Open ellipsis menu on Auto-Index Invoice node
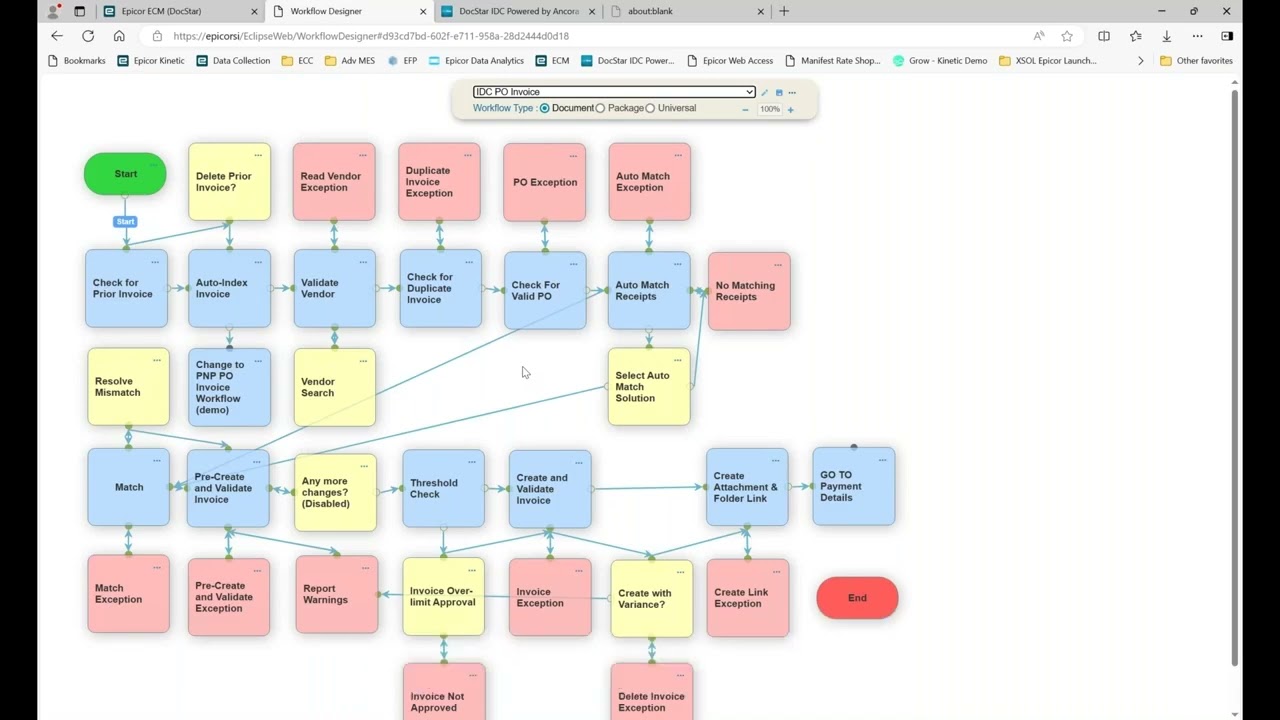1280x720 pixels. (258, 262)
